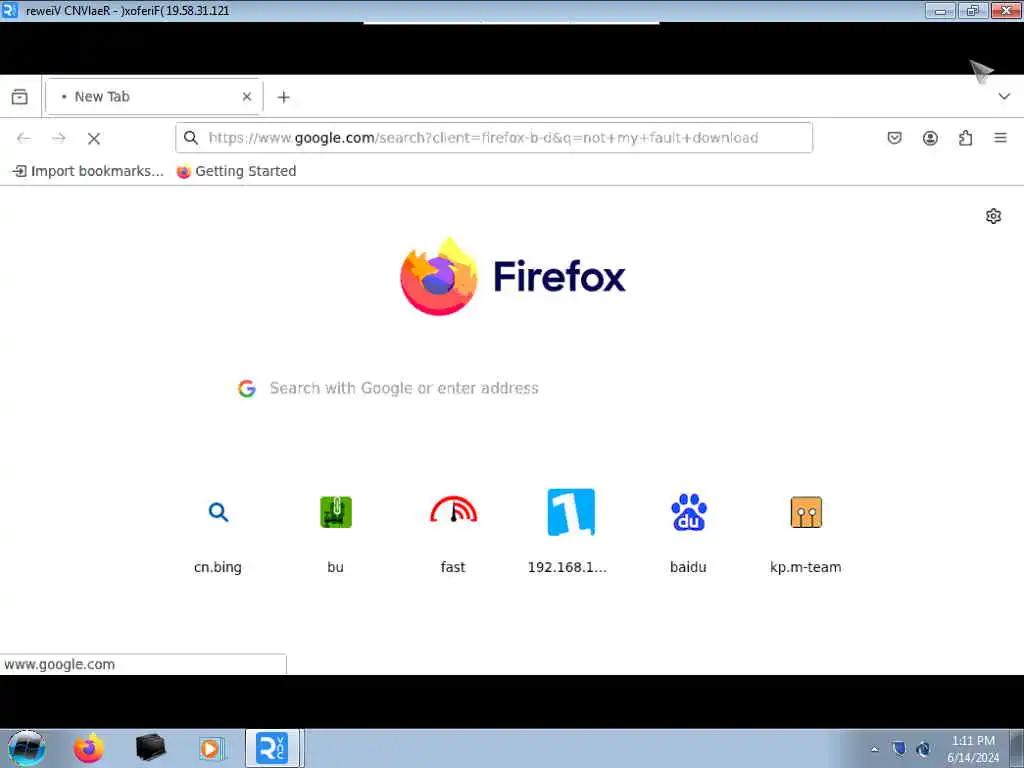Show hidden system tray icons
This screenshot has height=768, width=1024.
click(x=874, y=749)
